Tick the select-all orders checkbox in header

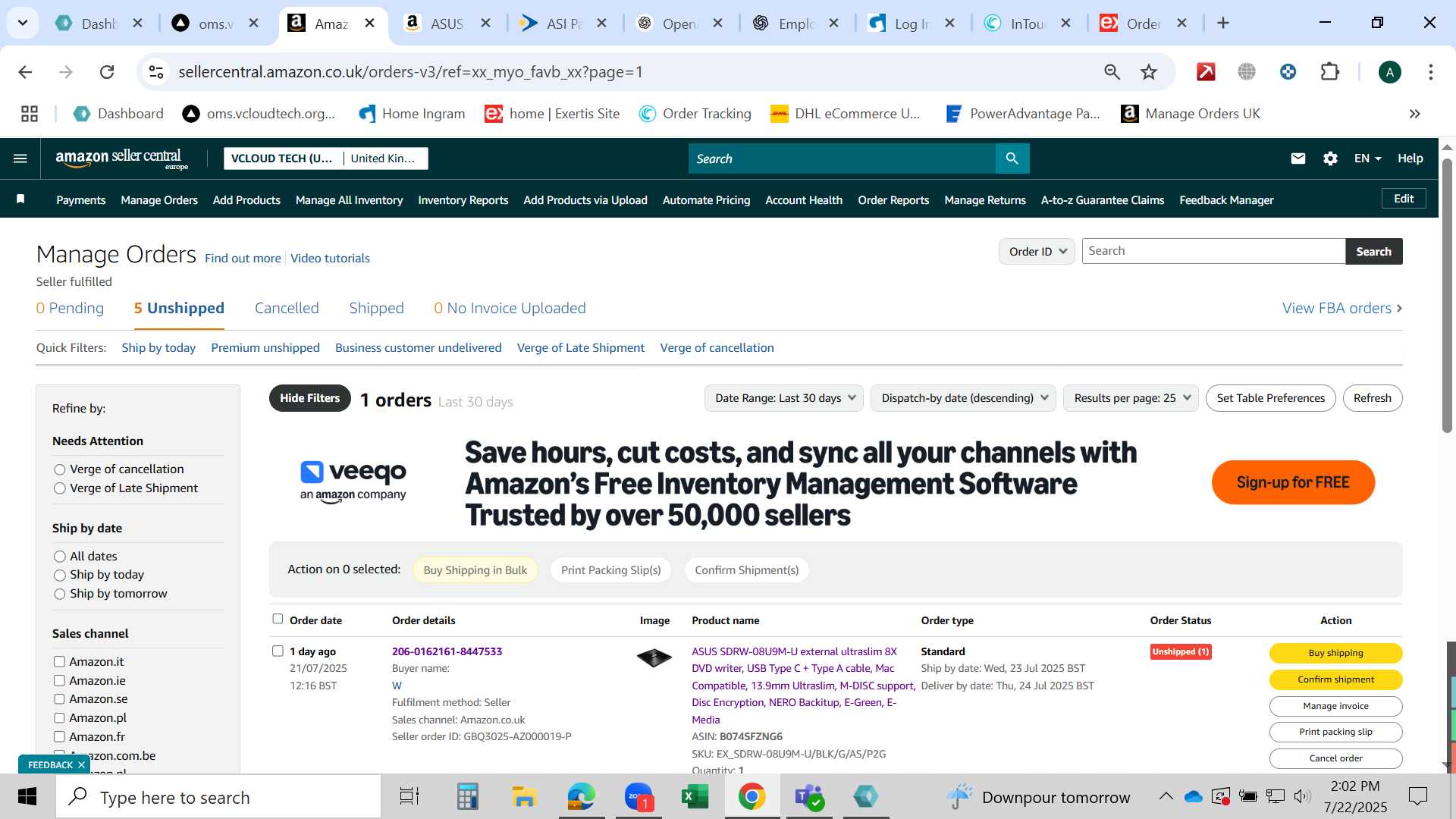278,619
